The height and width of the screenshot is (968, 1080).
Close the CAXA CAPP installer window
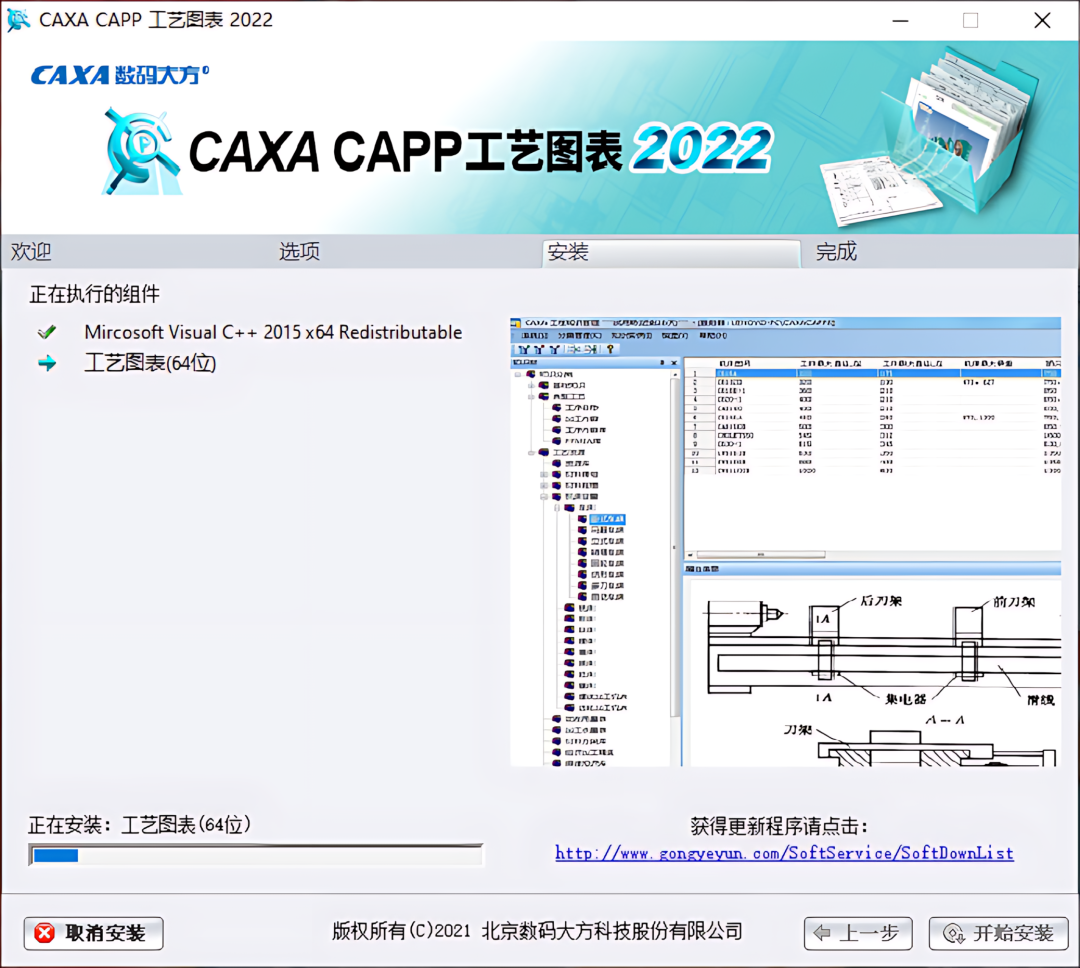click(x=1042, y=21)
